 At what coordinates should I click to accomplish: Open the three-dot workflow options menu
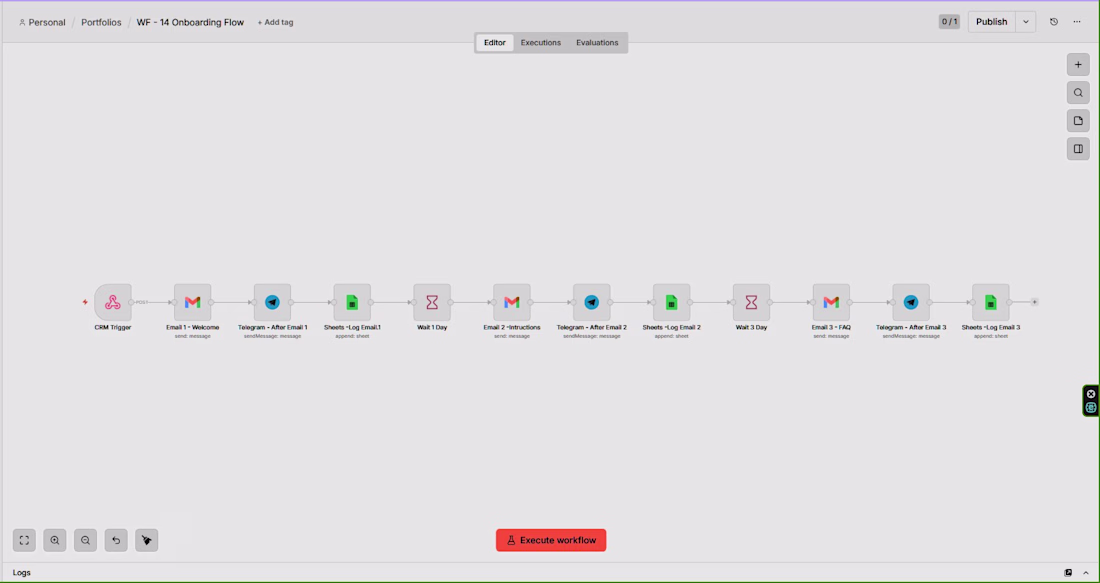tap(1077, 22)
